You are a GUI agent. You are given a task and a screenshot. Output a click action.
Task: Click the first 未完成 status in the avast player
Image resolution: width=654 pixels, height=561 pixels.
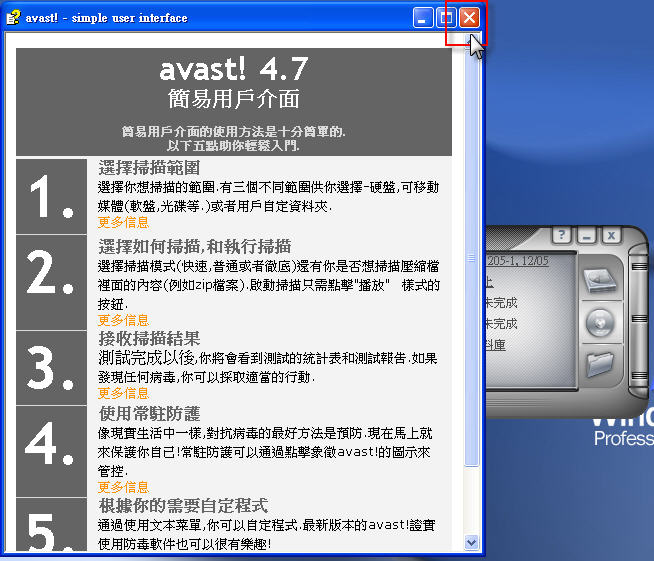click(x=501, y=303)
